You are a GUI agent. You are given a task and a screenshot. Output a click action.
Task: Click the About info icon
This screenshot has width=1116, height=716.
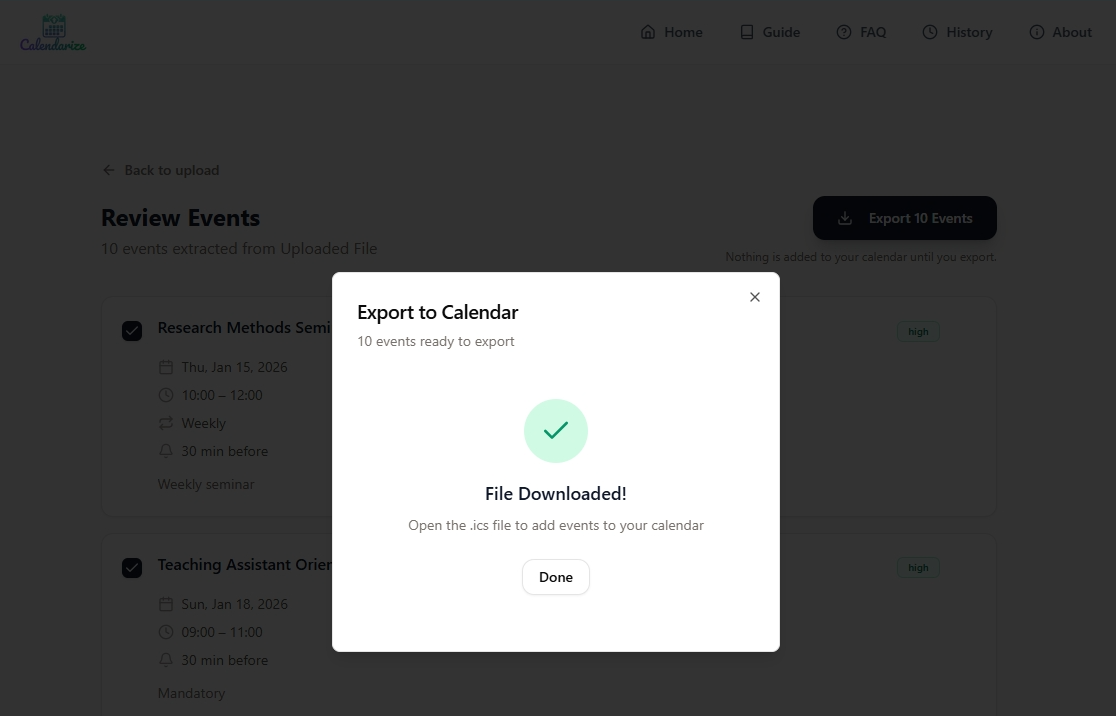pyautogui.click(x=1037, y=32)
